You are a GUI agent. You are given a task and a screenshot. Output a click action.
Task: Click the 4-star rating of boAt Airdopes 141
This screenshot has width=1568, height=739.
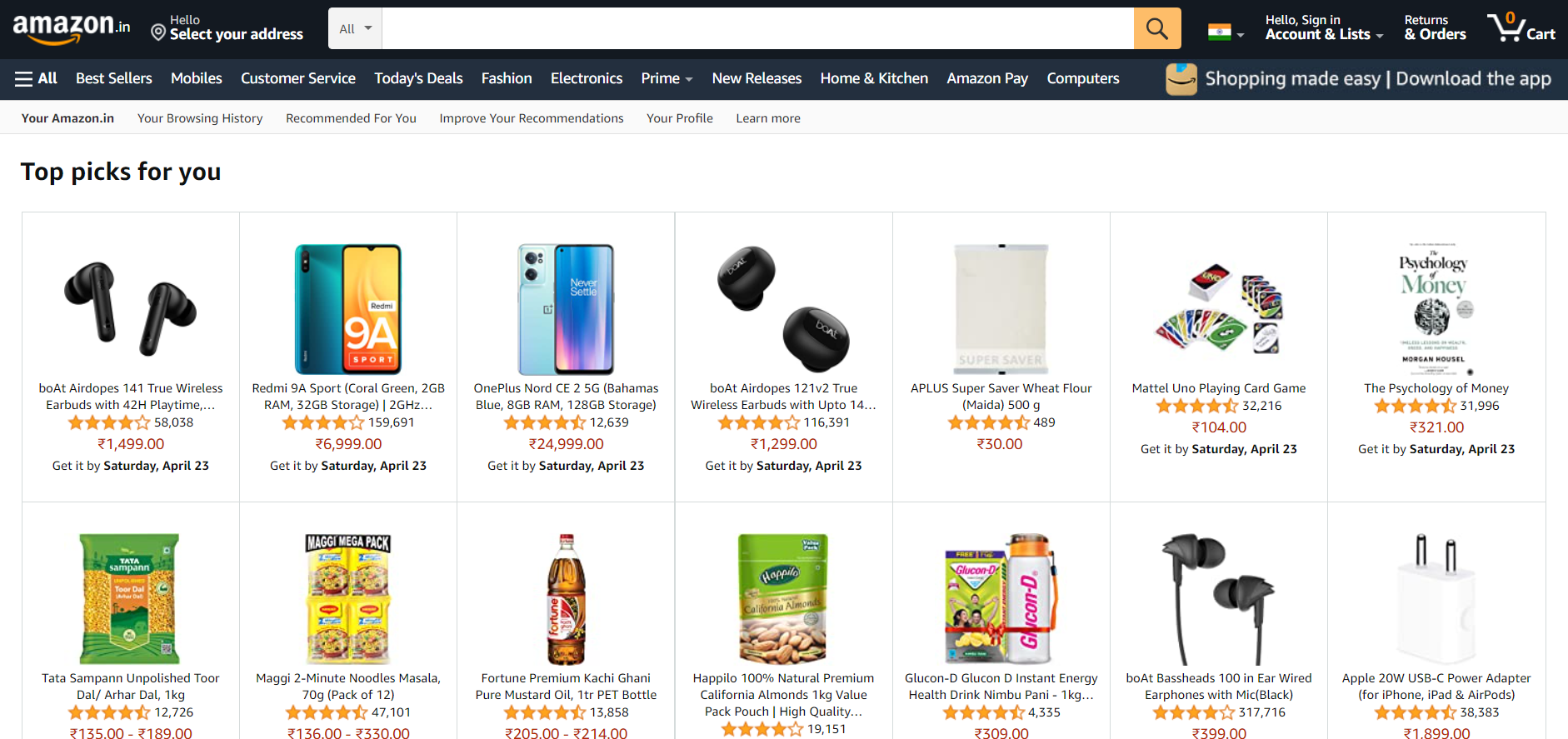click(109, 422)
